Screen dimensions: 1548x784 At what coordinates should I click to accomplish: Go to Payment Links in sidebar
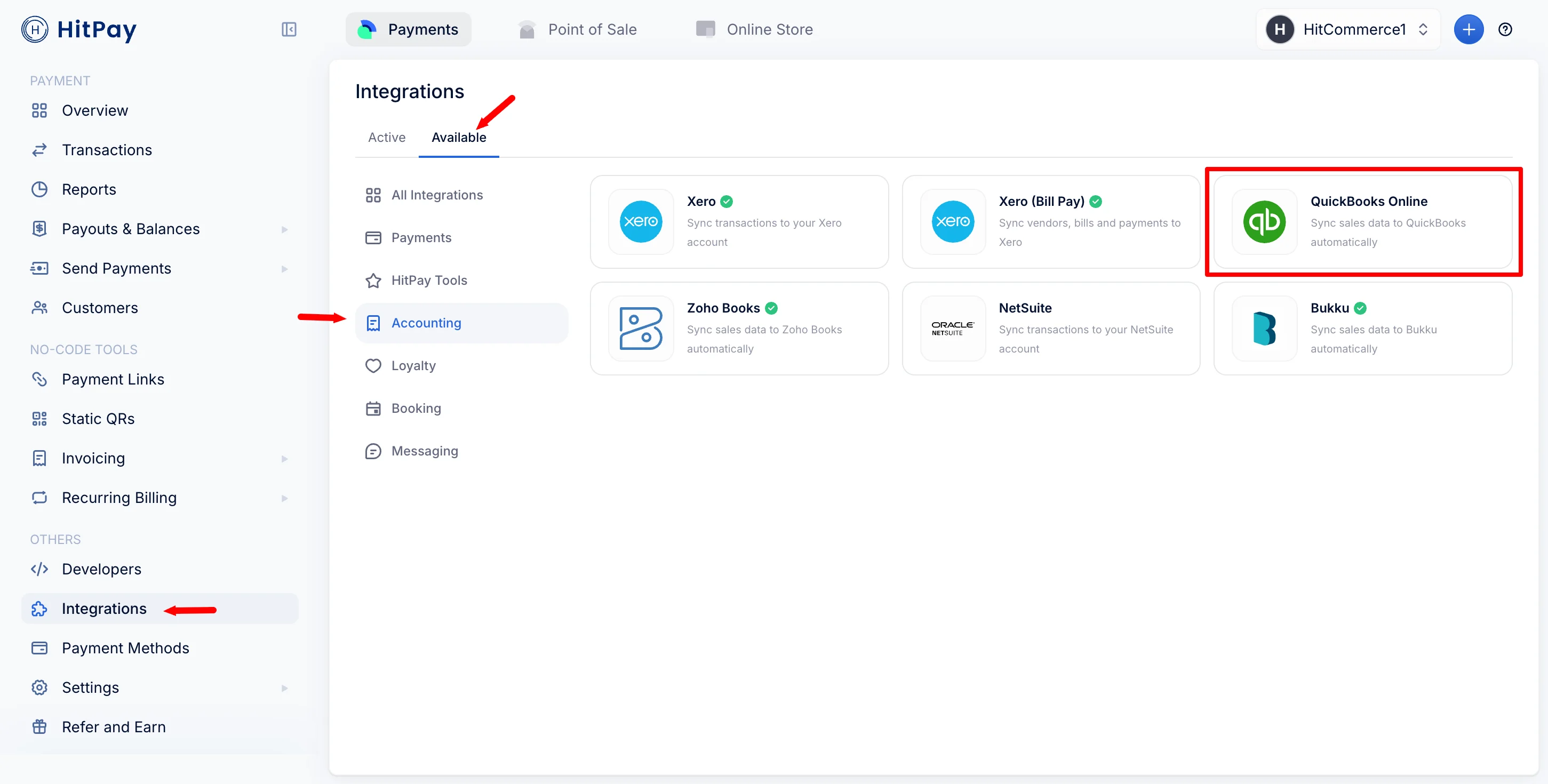(160, 379)
